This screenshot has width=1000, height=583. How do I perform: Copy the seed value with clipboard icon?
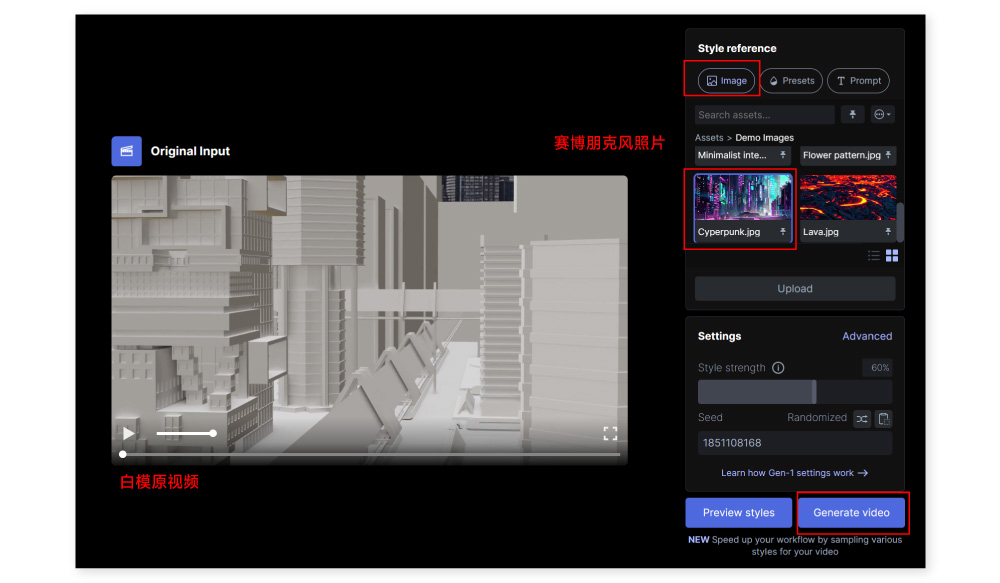click(x=883, y=419)
